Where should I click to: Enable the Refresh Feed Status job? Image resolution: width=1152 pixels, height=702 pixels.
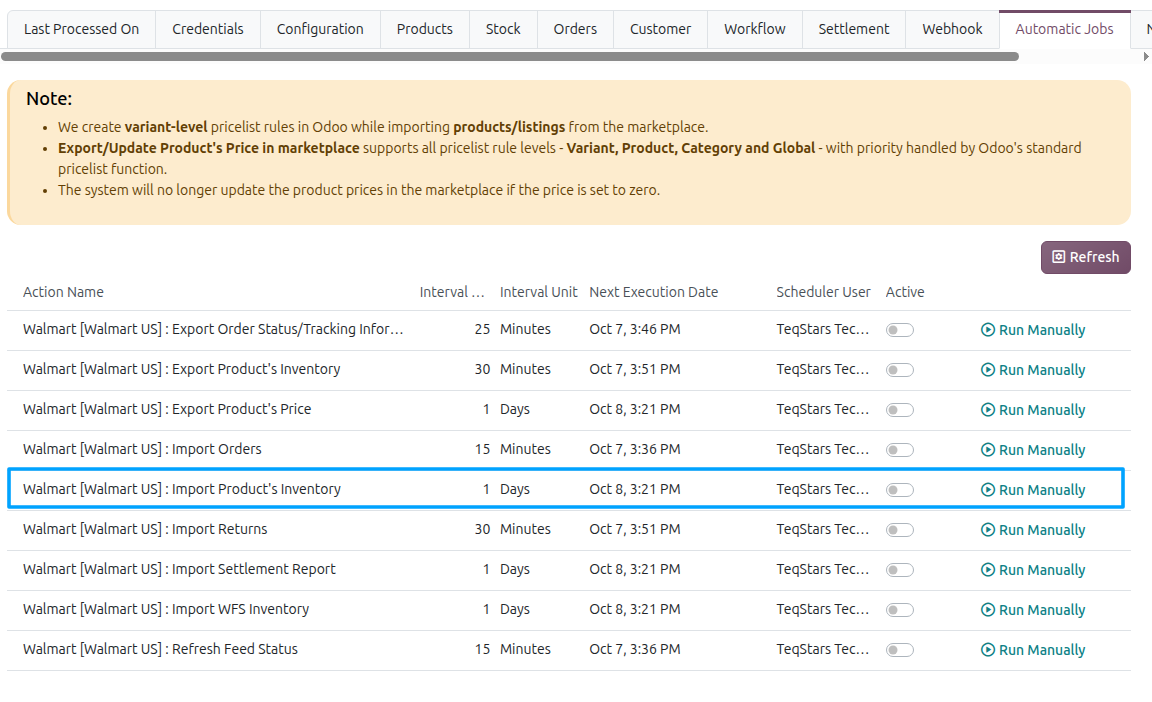click(x=899, y=650)
